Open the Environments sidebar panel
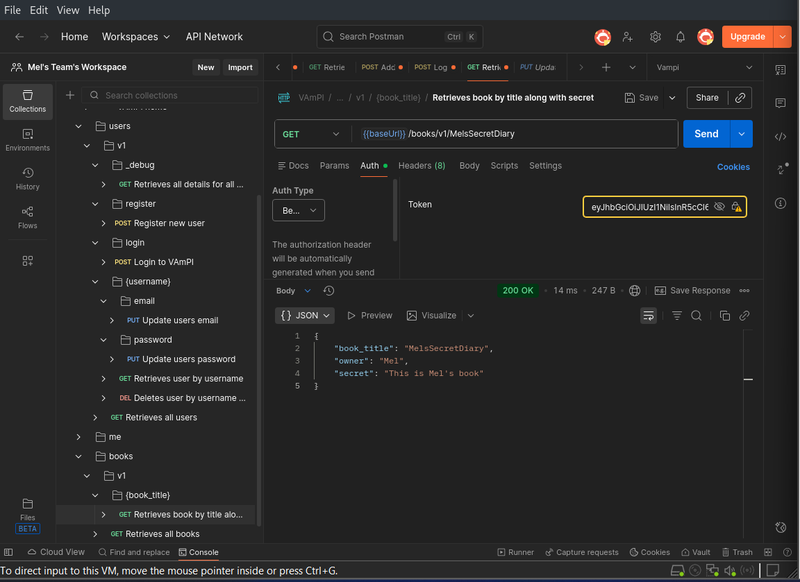 click(x=27, y=138)
